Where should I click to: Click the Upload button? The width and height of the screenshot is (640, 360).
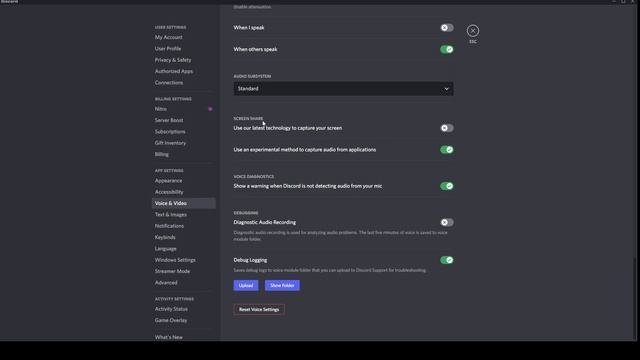(x=246, y=285)
